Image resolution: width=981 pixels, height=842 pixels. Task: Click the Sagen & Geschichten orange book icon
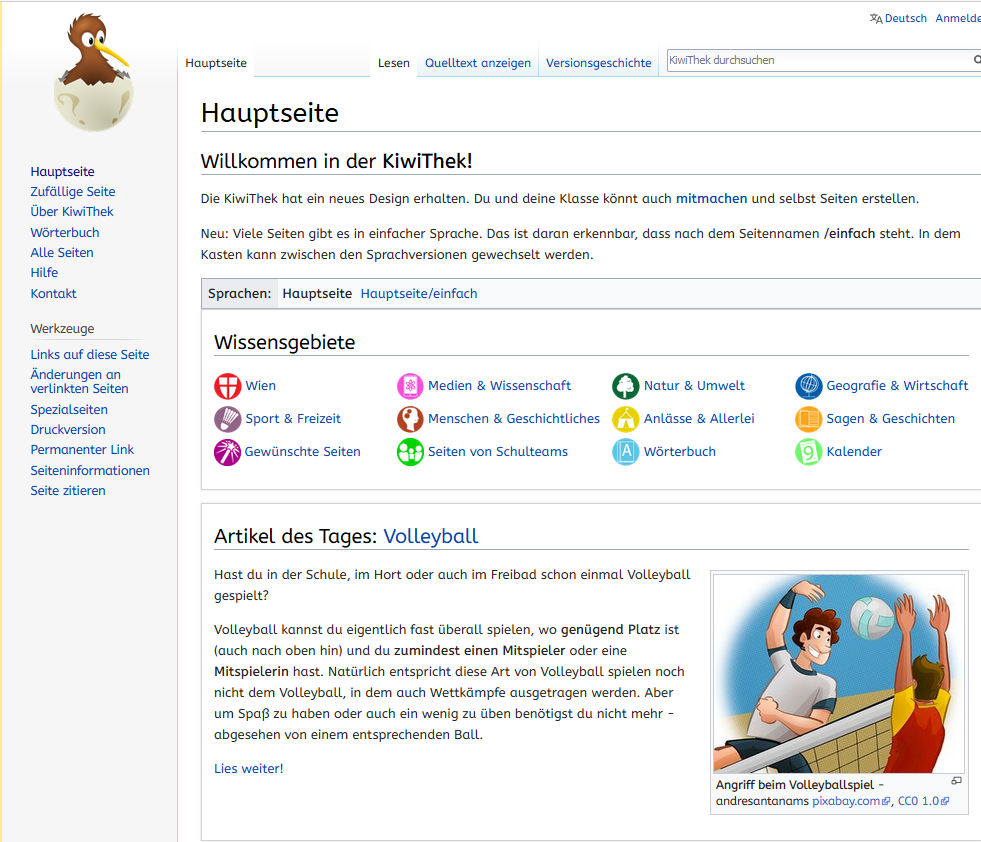[808, 419]
